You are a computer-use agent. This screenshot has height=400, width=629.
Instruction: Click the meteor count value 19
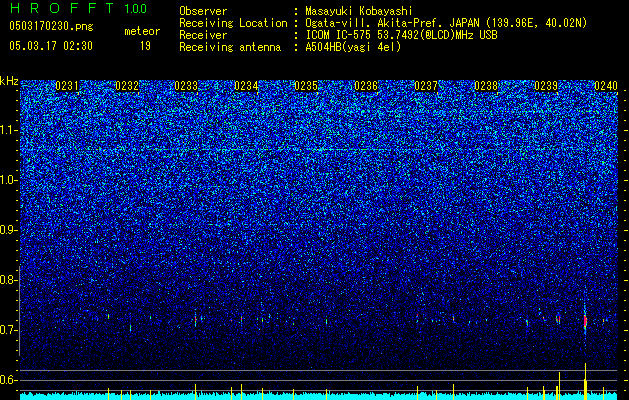click(x=145, y=46)
